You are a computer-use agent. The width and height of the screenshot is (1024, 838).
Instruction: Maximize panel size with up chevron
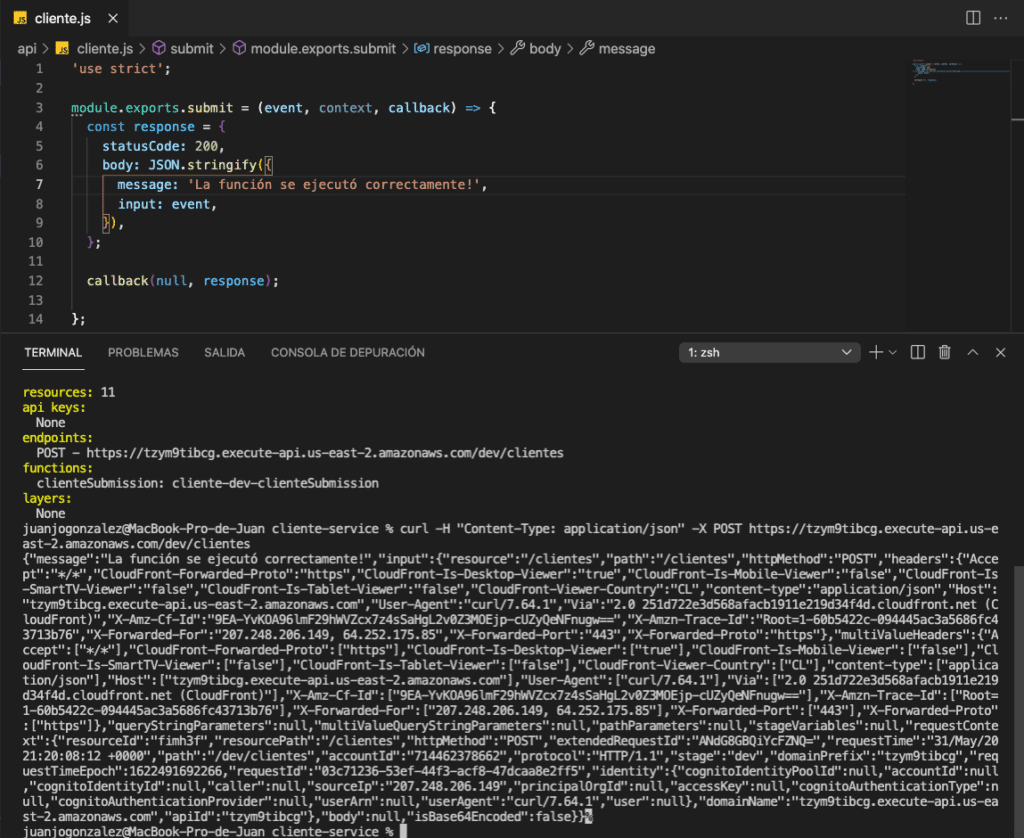[972, 353]
